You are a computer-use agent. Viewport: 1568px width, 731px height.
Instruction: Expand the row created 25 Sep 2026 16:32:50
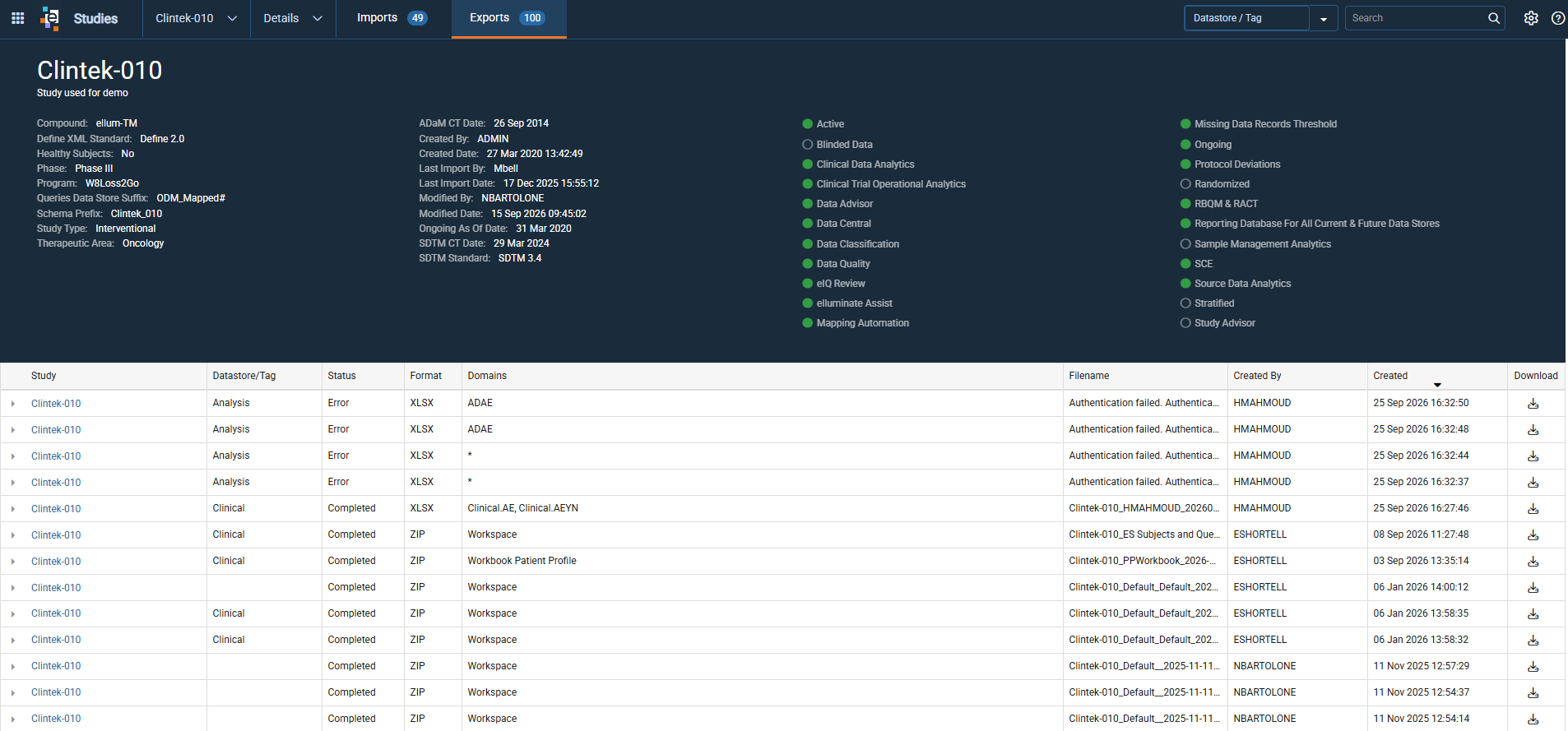(x=13, y=404)
